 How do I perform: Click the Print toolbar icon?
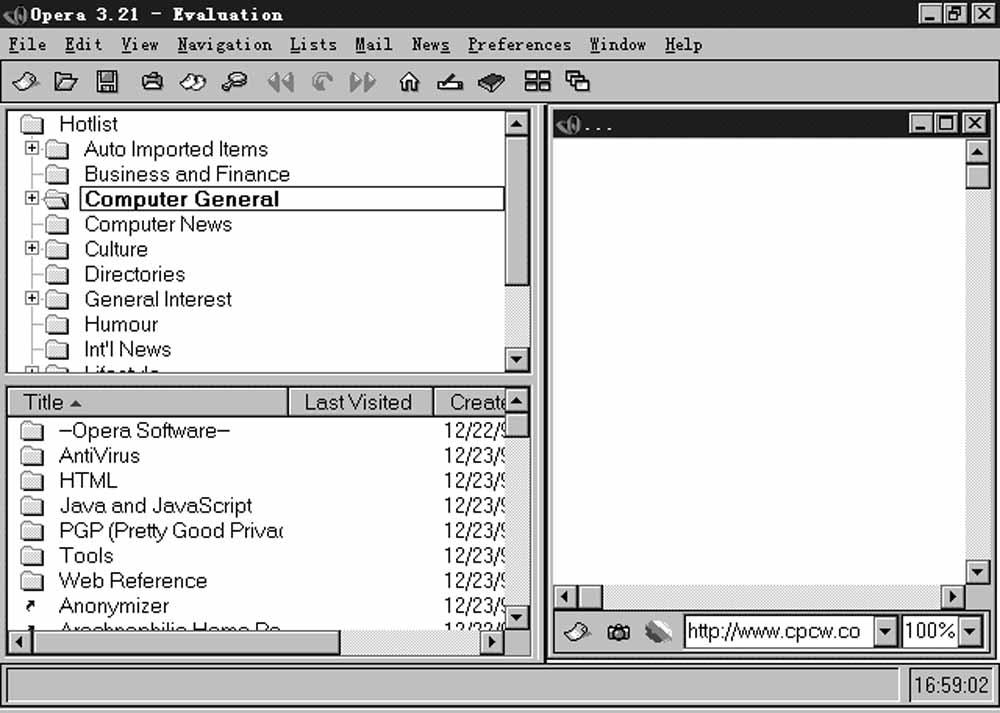click(152, 82)
